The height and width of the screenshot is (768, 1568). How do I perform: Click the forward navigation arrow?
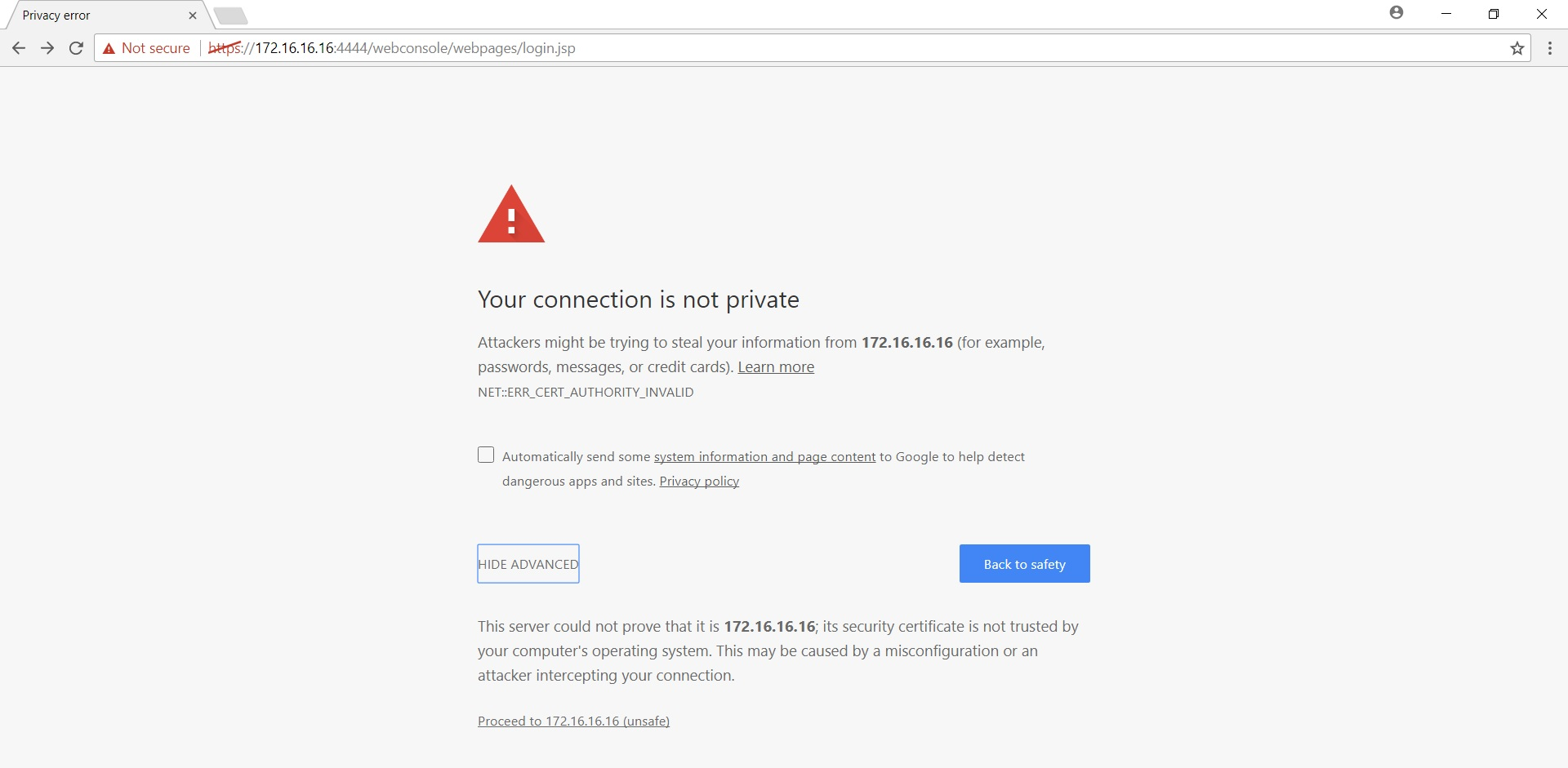coord(47,48)
